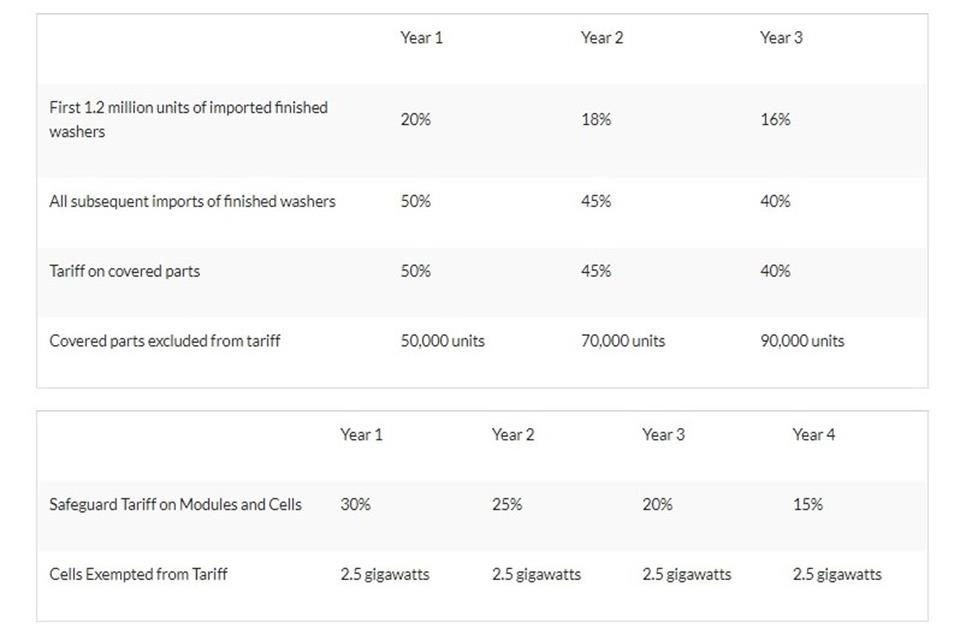Click the 20% safeguard tariff Year 3 cell
The height and width of the screenshot is (640, 960).
(657, 504)
